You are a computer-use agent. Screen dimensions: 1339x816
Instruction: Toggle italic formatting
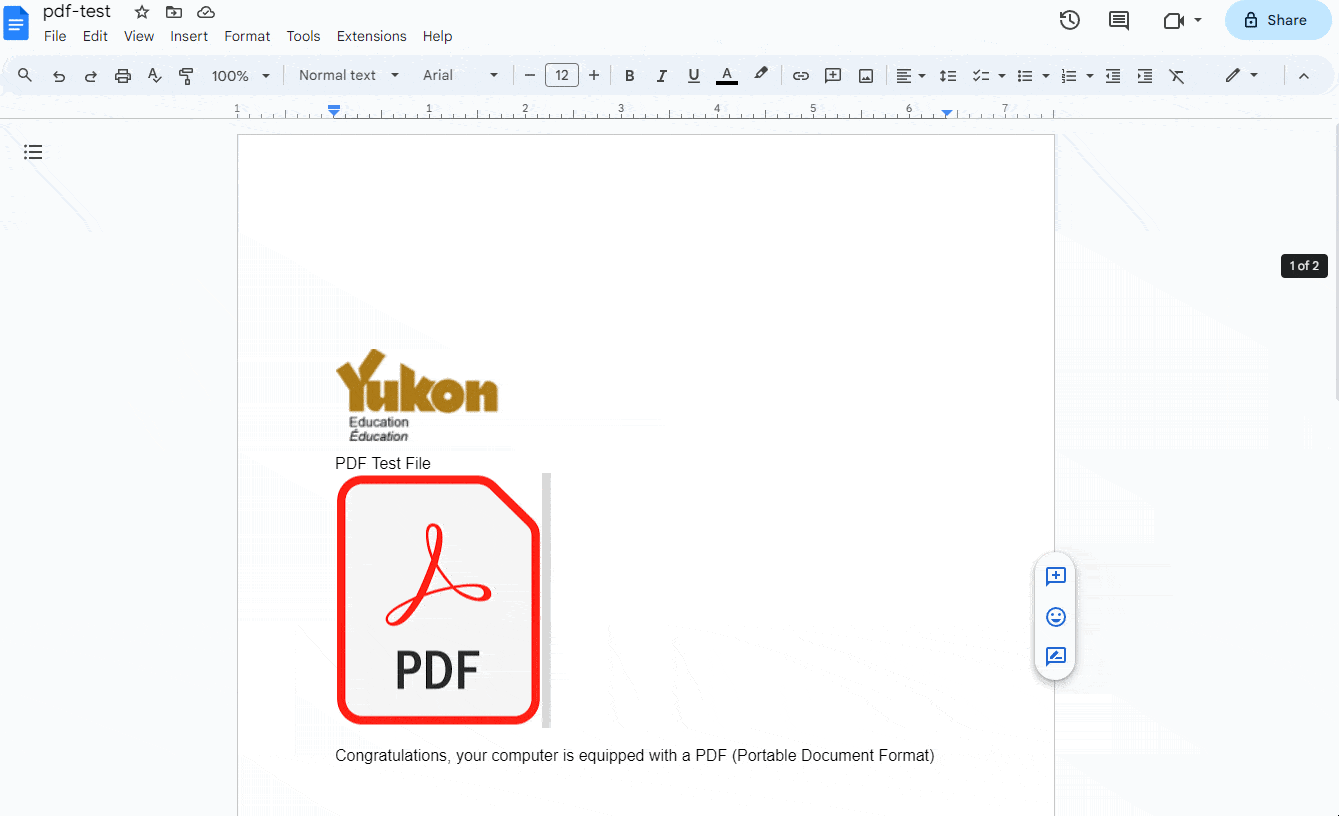661,75
